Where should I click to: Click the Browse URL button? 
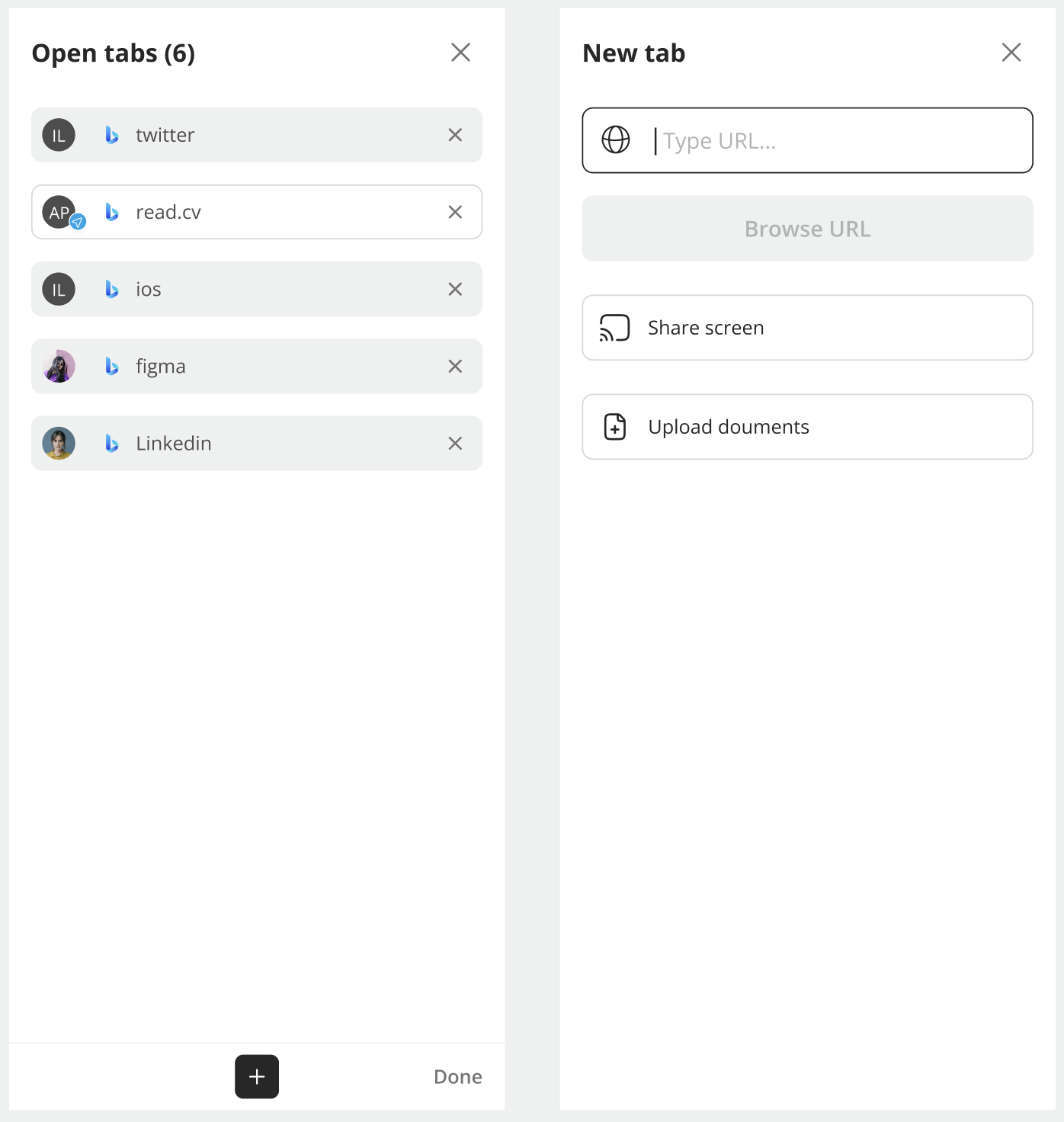[x=807, y=229]
